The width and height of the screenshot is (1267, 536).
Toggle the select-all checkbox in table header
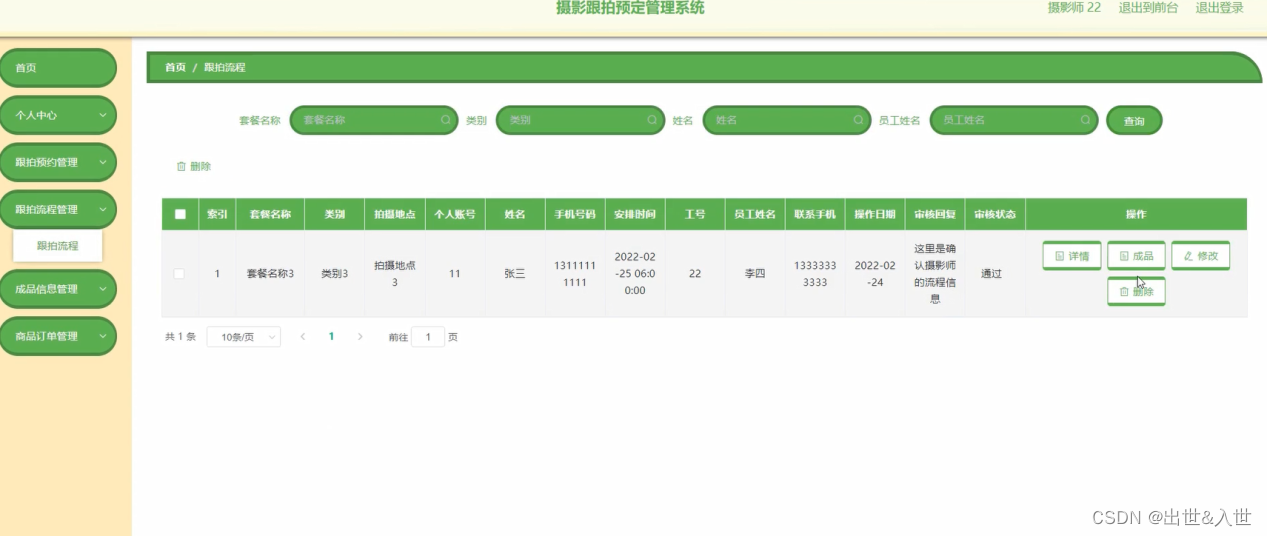tap(180, 214)
